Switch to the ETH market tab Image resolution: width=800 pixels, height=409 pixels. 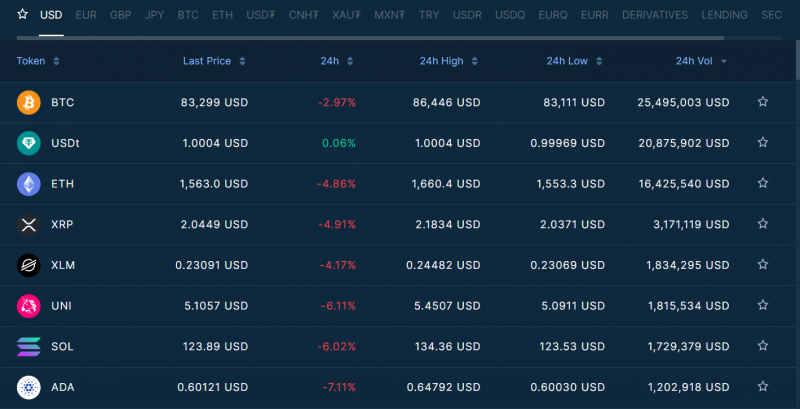point(222,15)
